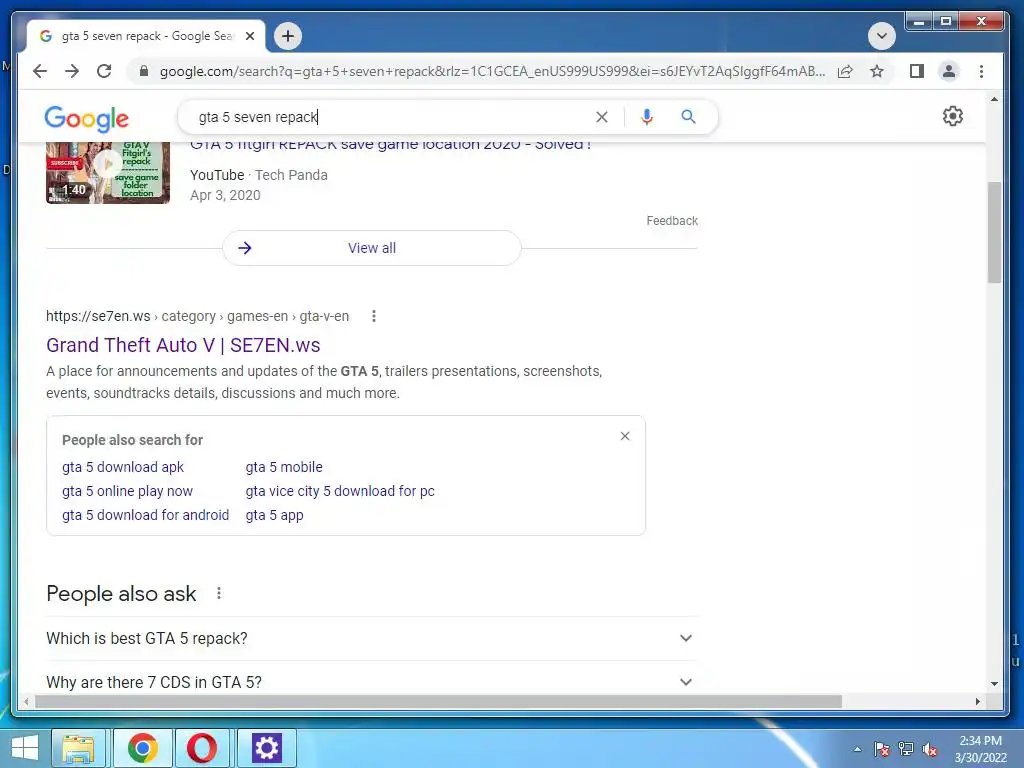Search for gta 5 online play now
The width and height of the screenshot is (1024, 768).
click(127, 491)
